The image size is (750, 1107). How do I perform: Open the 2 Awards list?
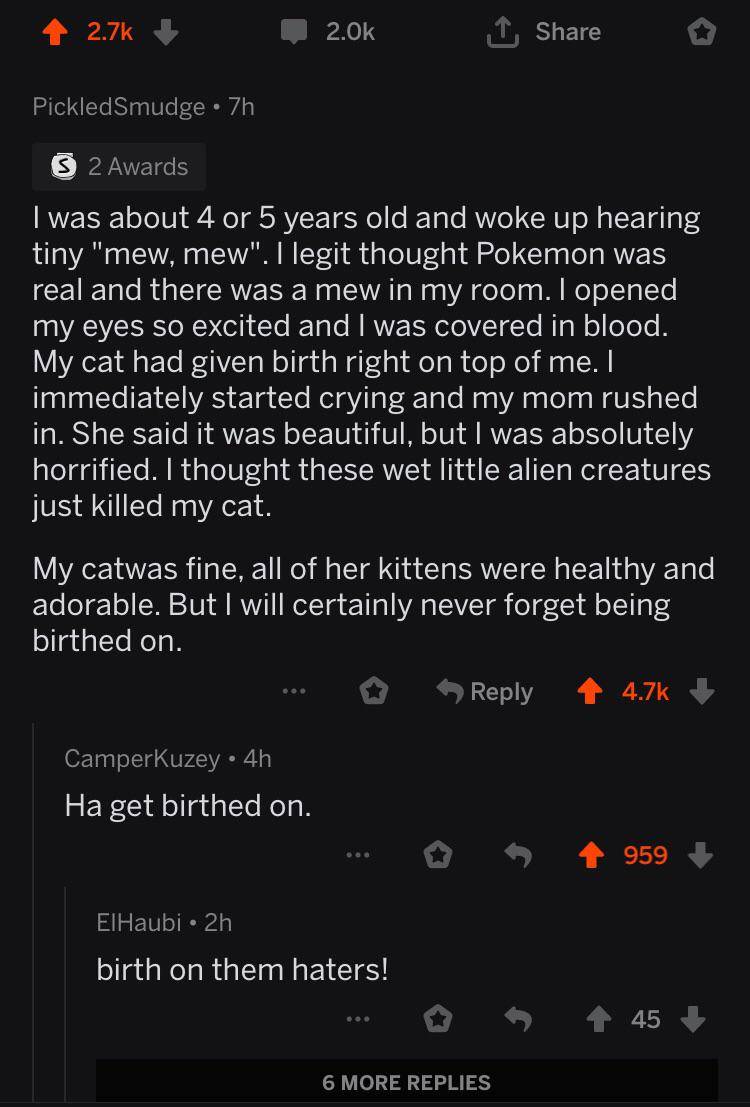click(118, 166)
